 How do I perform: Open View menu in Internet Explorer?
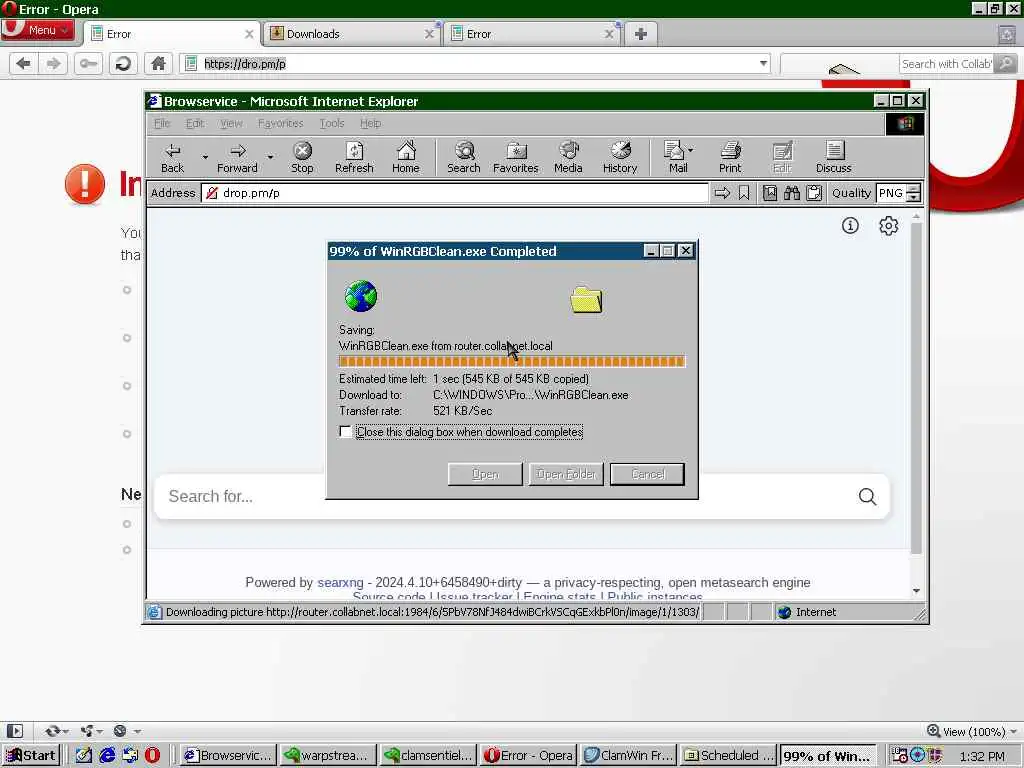[x=231, y=123]
